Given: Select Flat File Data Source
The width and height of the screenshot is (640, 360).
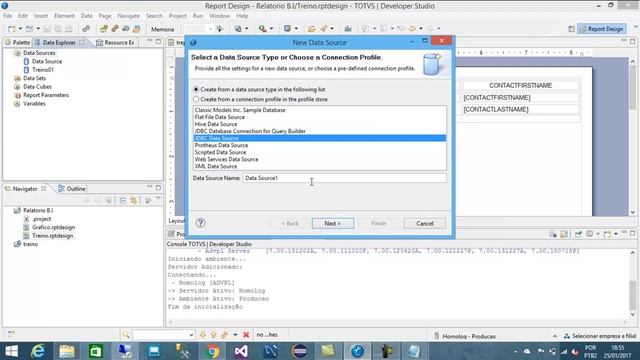Looking at the screenshot, I should [320, 117].
